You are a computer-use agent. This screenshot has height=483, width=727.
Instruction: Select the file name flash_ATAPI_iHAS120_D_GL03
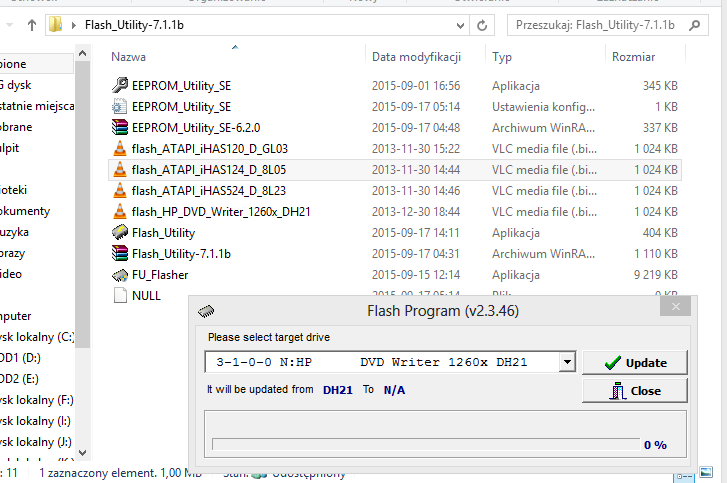pyautogui.click(x=210, y=149)
